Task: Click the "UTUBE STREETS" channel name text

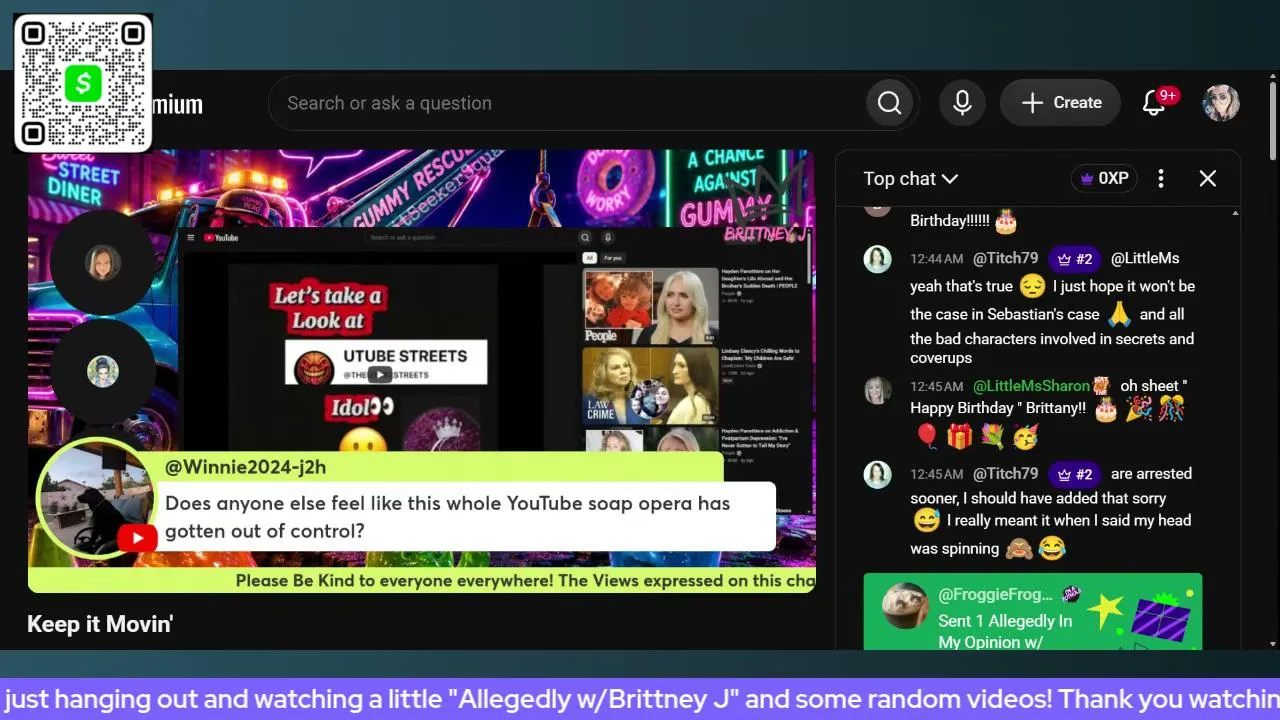Action: pyautogui.click(x=405, y=356)
